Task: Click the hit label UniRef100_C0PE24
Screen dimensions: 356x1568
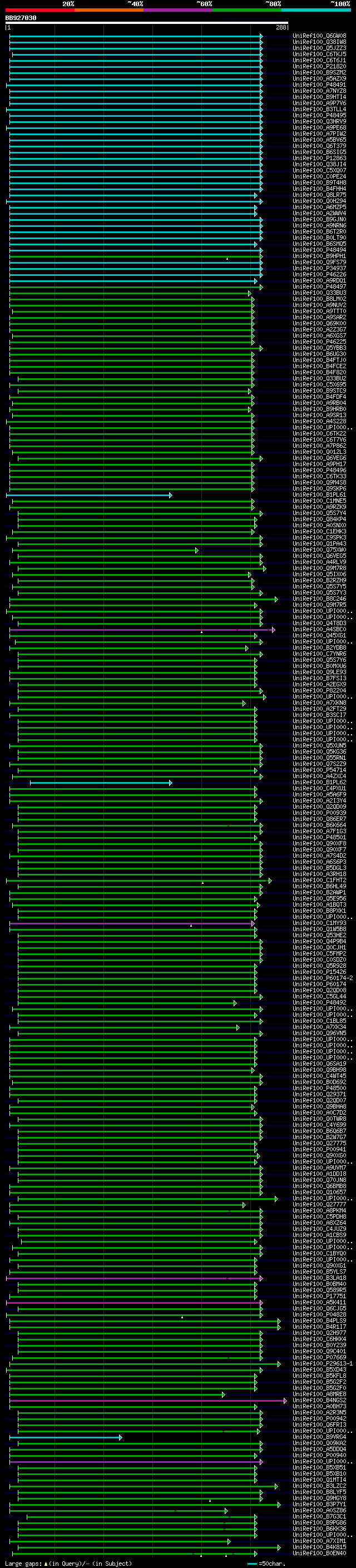Action: tap(319, 176)
